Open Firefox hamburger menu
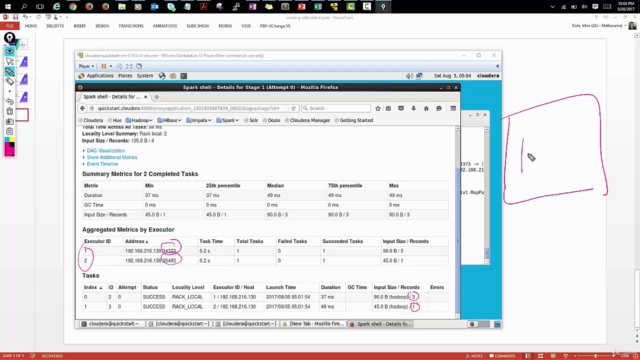 click(x=453, y=108)
